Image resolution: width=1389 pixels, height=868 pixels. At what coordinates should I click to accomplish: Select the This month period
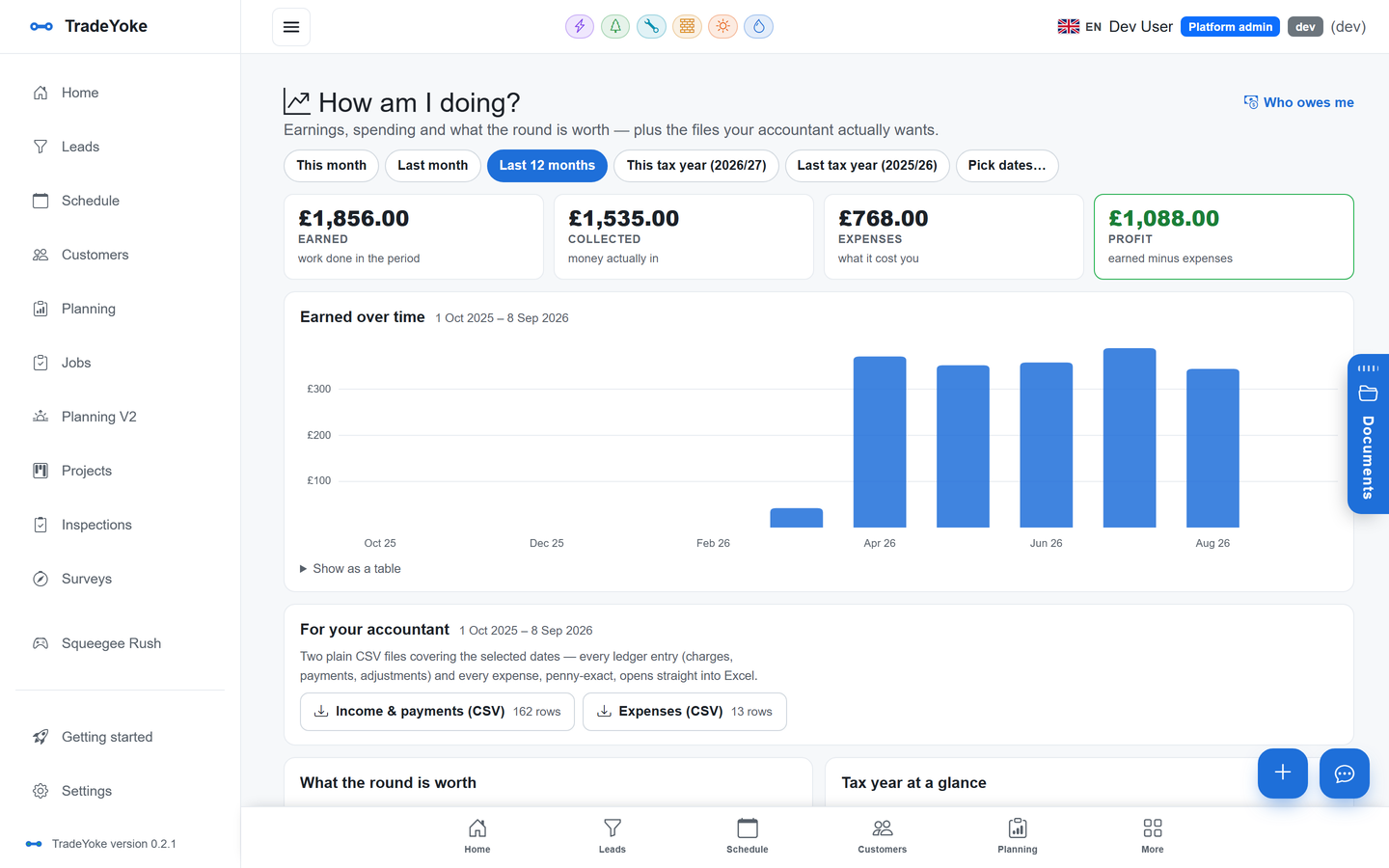click(x=332, y=166)
